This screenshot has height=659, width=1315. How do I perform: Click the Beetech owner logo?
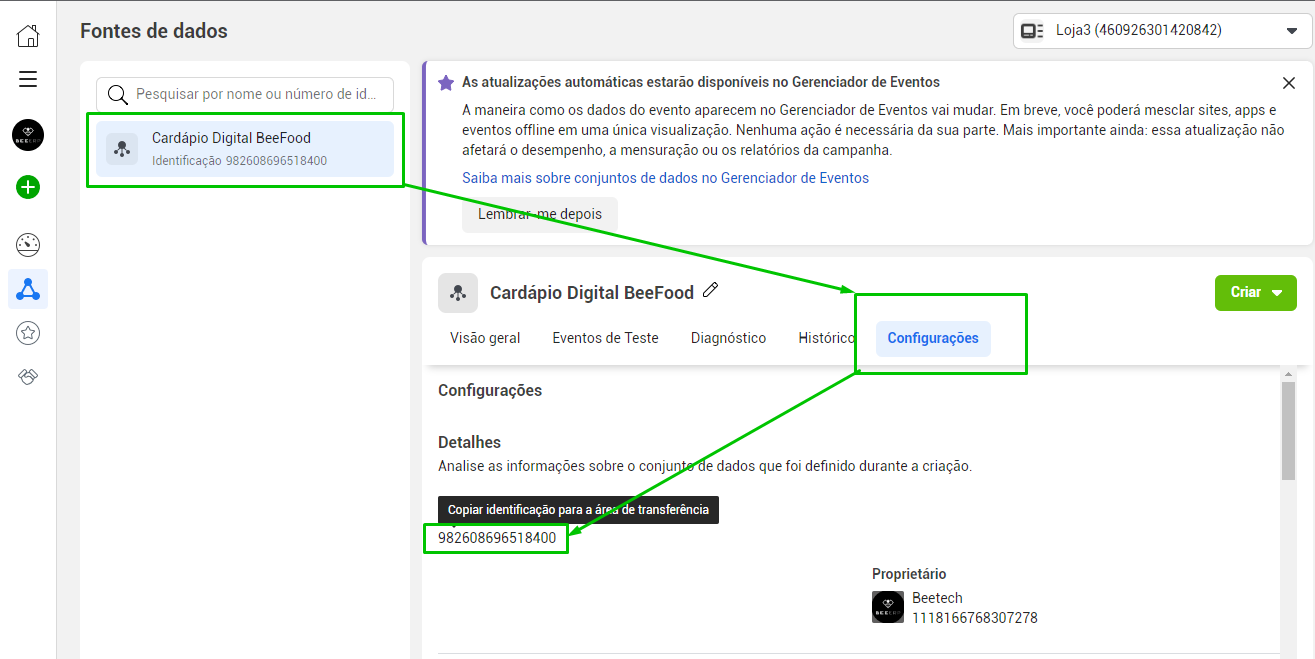tap(888, 607)
